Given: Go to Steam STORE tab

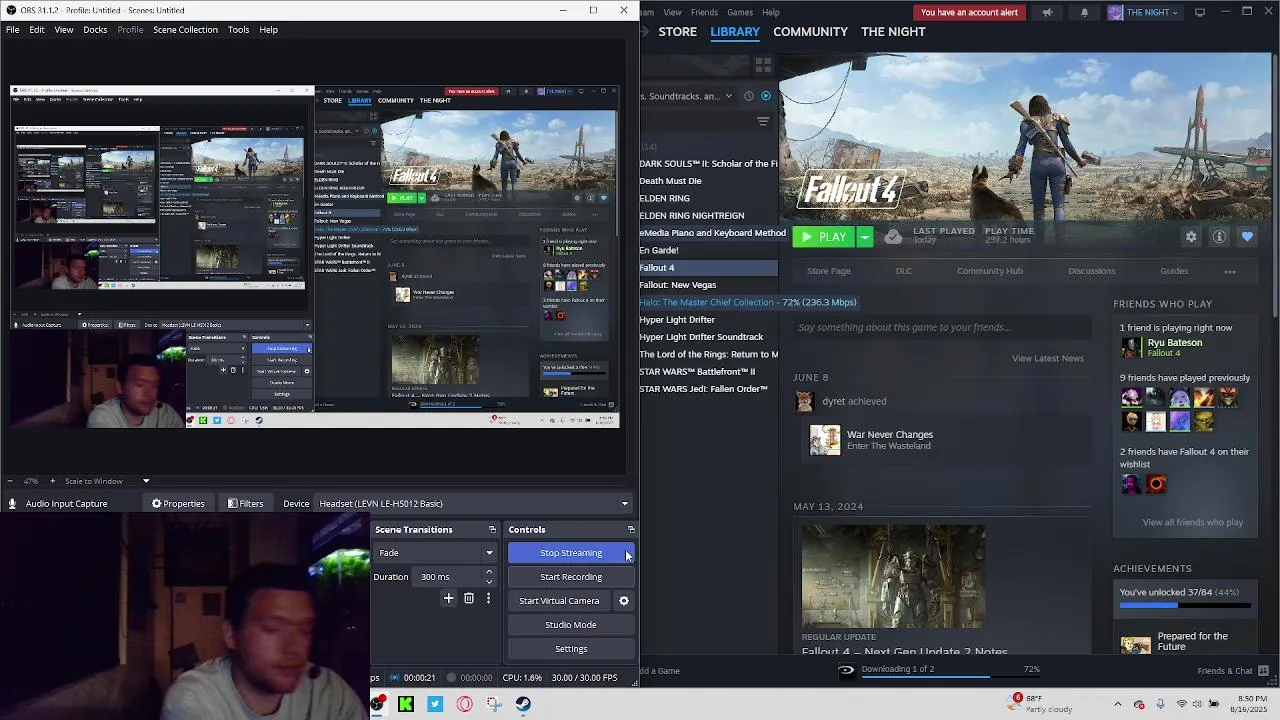Looking at the screenshot, I should (677, 32).
